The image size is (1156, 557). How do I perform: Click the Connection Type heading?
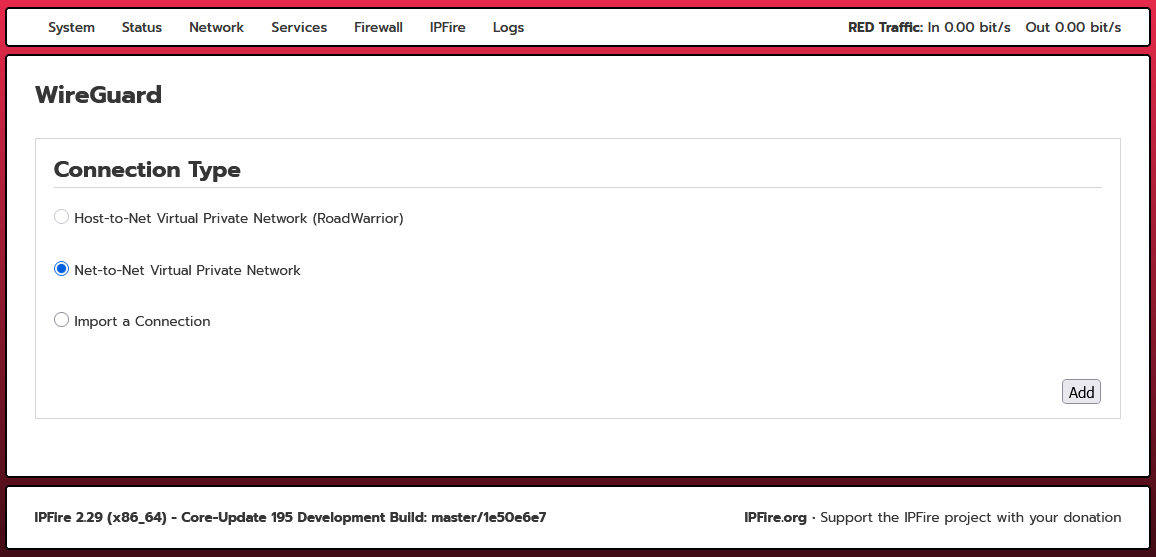tap(147, 169)
